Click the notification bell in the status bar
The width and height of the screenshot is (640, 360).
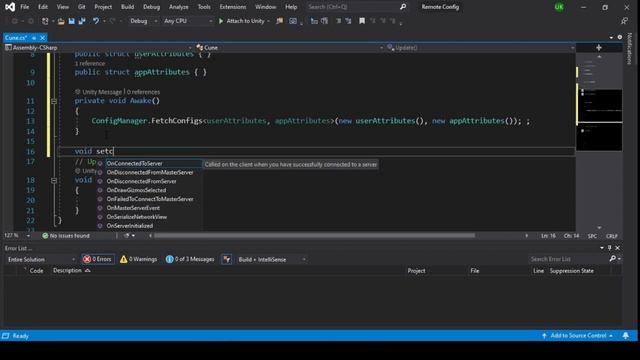point(626,336)
